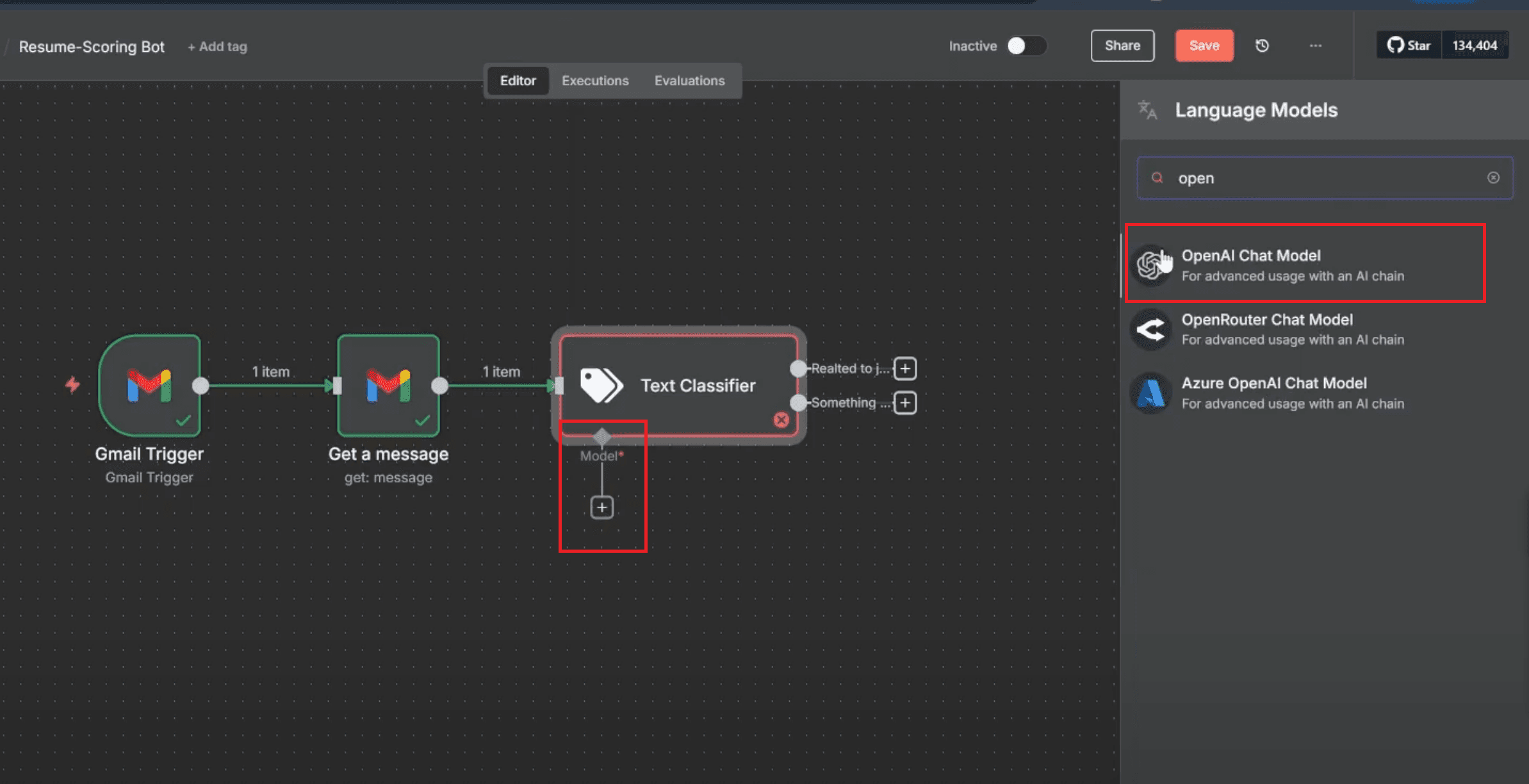This screenshot has width=1529, height=784.
Task: Toggle the workflow Inactive switch
Action: (1026, 45)
